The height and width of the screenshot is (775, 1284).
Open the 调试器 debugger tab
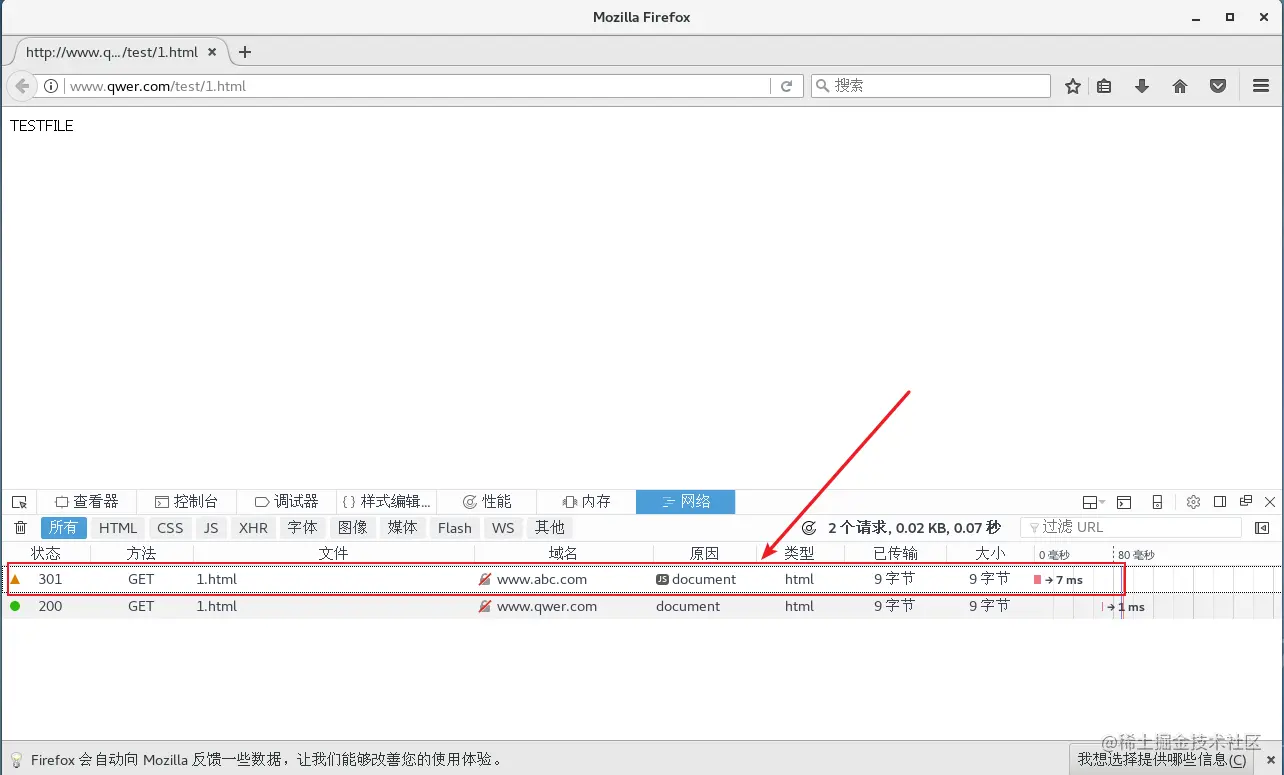pyautogui.click(x=286, y=502)
